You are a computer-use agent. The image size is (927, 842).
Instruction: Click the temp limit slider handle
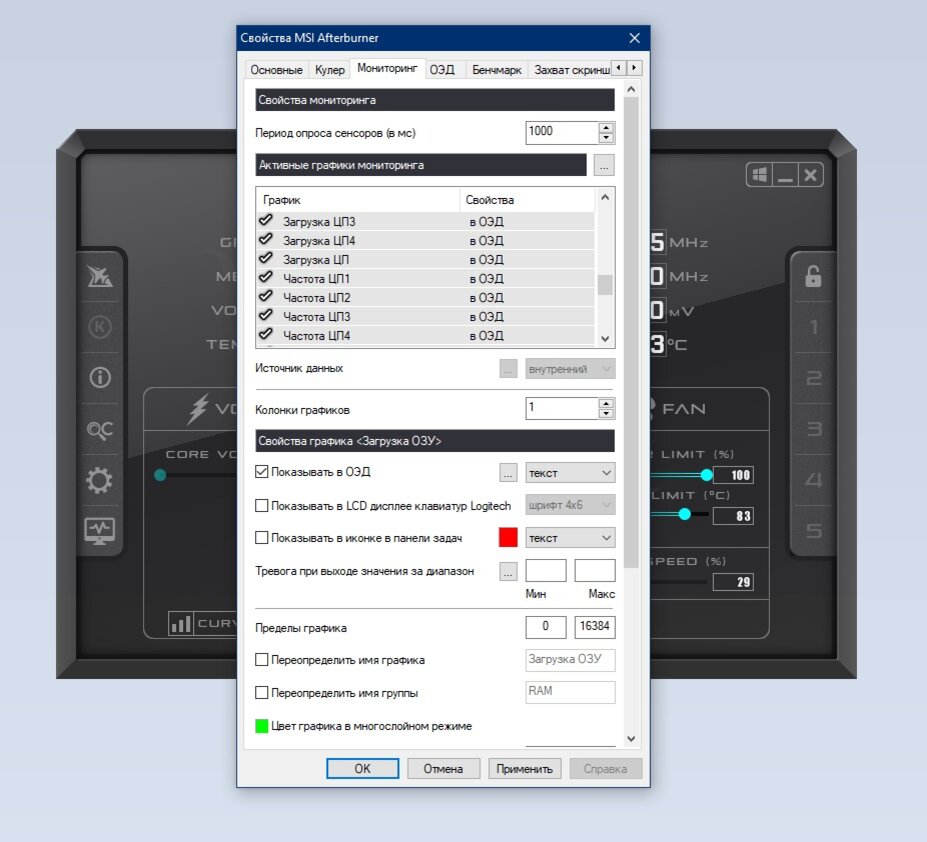tap(685, 514)
